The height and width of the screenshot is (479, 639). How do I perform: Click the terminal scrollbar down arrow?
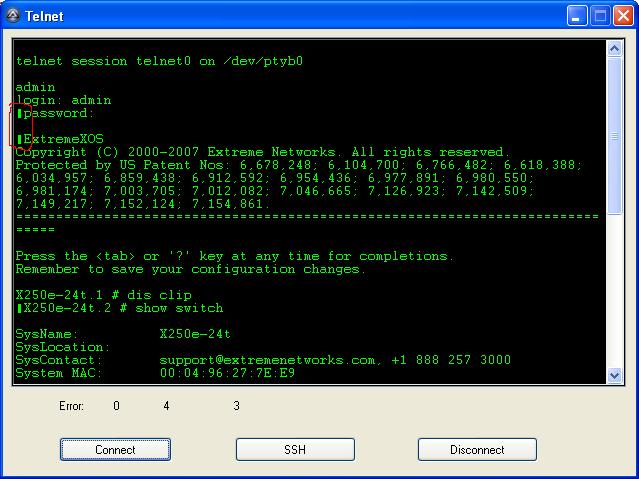coord(614,375)
